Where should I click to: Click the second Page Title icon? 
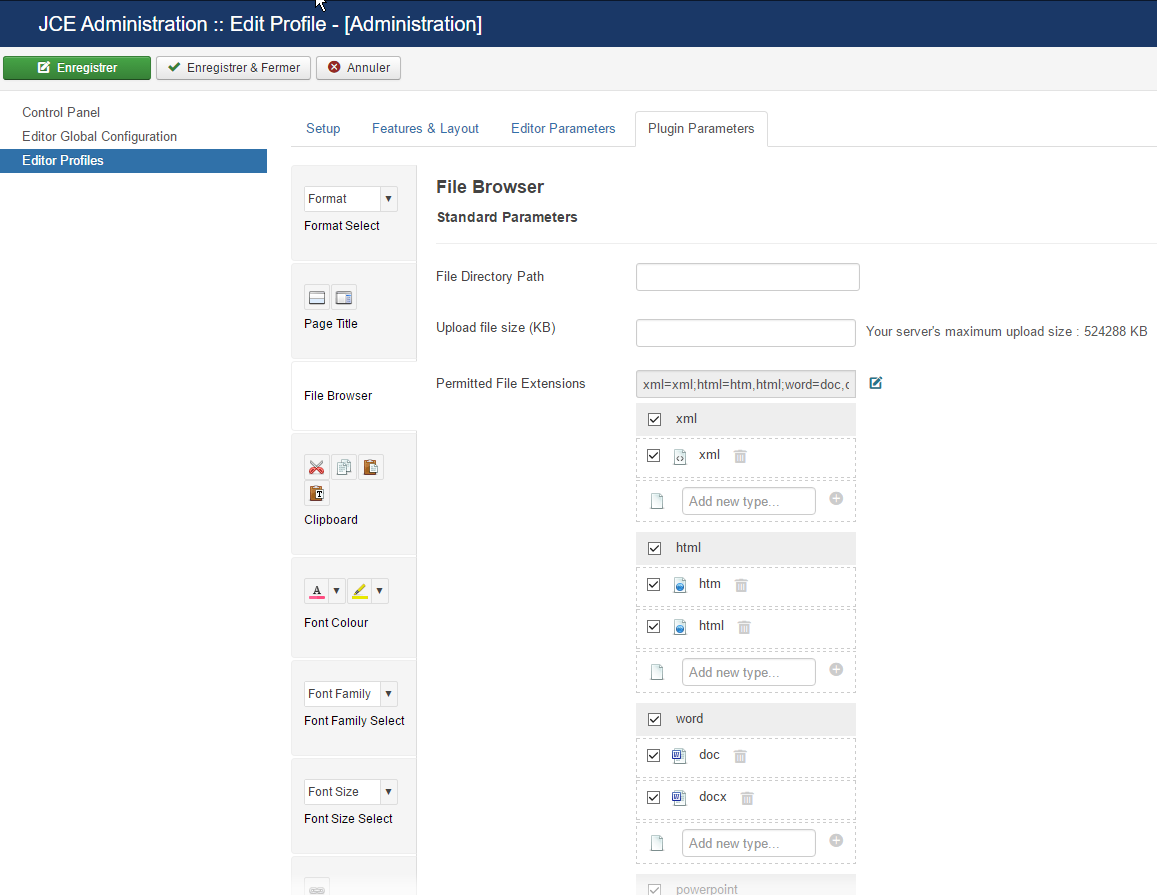pyautogui.click(x=344, y=297)
